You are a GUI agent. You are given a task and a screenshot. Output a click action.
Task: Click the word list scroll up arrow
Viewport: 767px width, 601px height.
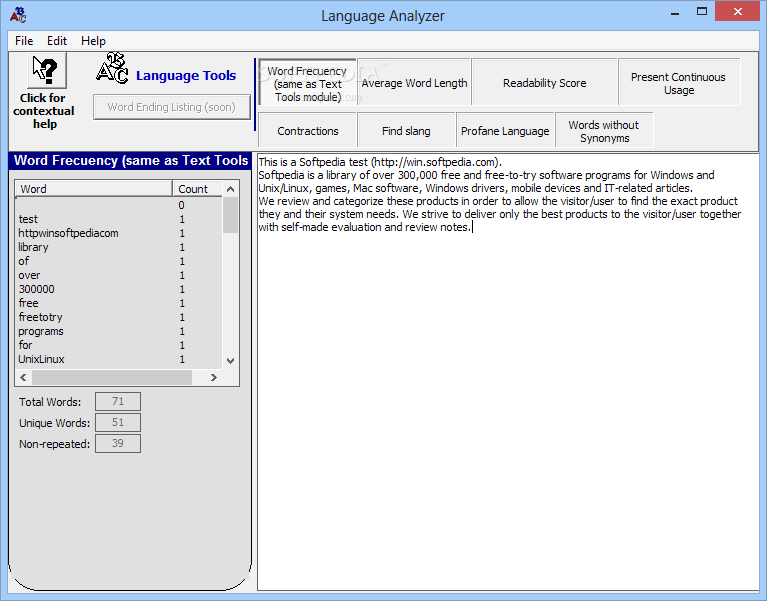(230, 189)
